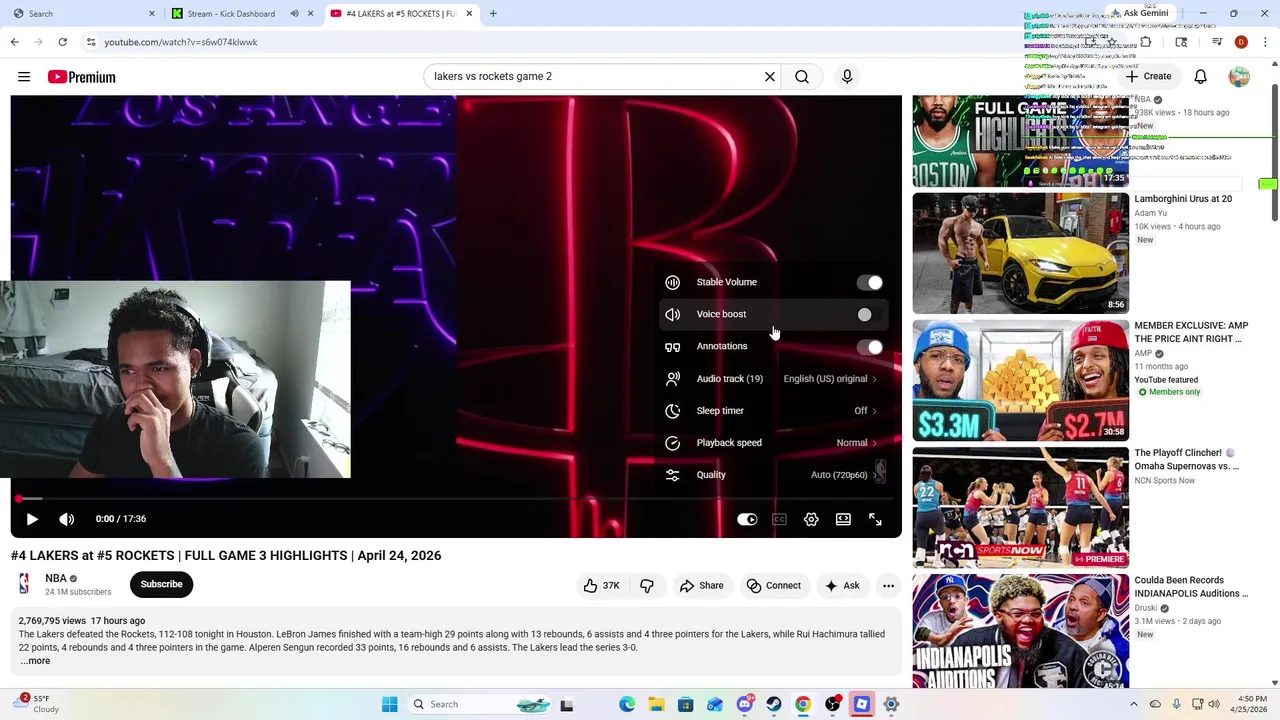Open Lamborghini Urus at 20 thumbnail

(x=1020, y=253)
